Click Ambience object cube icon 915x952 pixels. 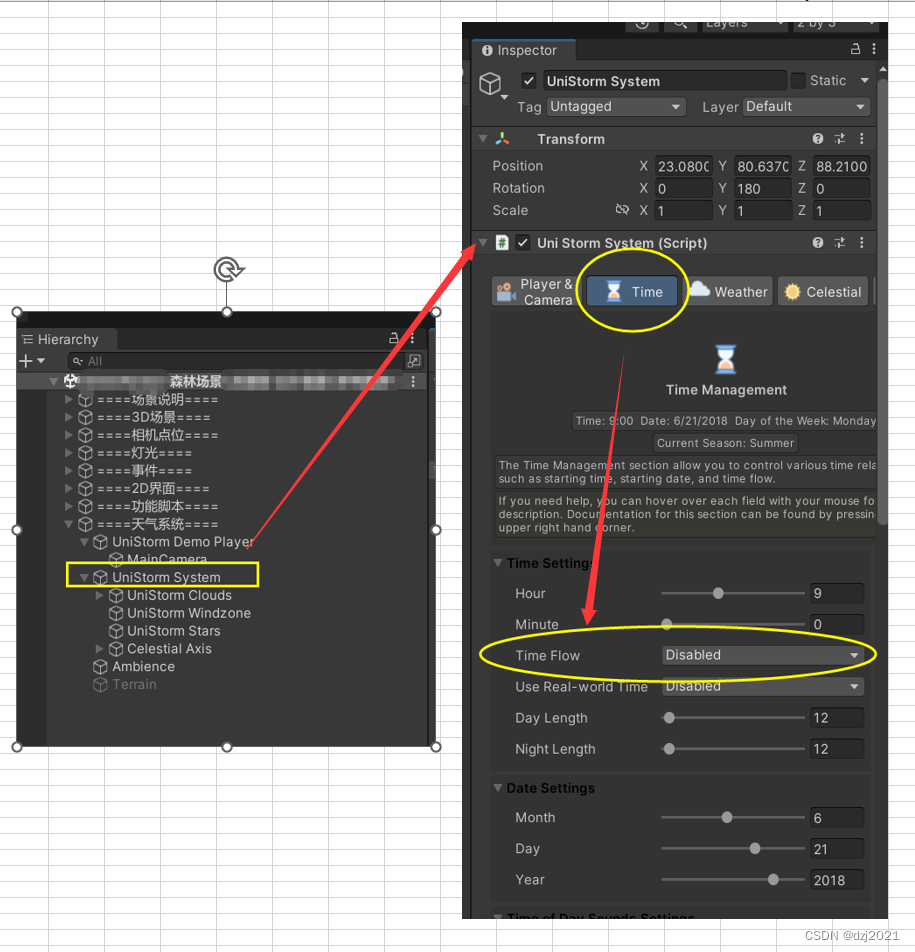[x=100, y=667]
